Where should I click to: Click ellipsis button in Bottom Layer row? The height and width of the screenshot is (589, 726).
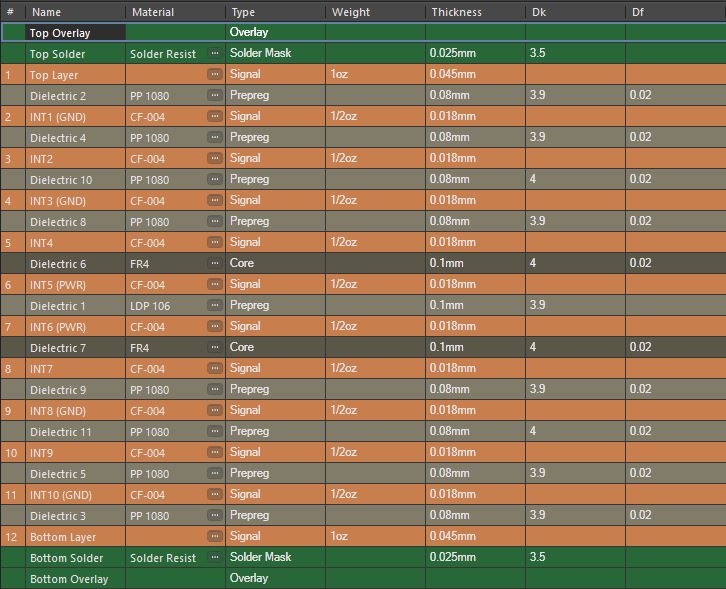pos(214,537)
